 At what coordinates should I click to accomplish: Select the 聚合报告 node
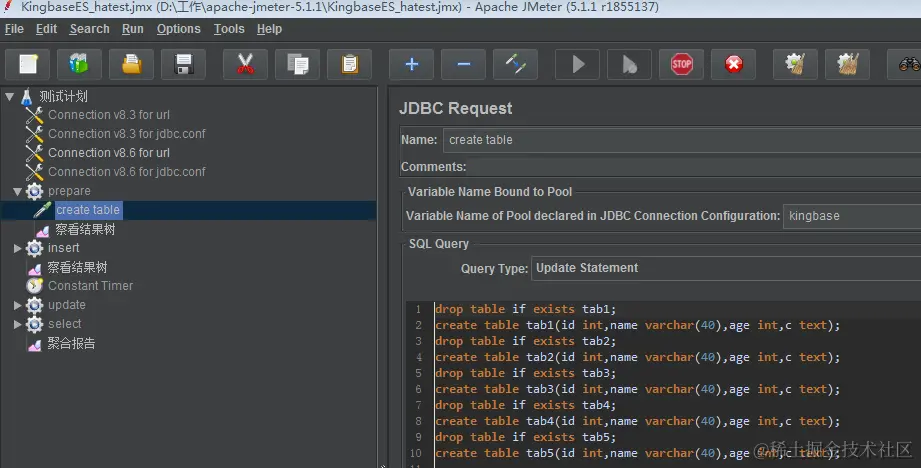(71, 344)
